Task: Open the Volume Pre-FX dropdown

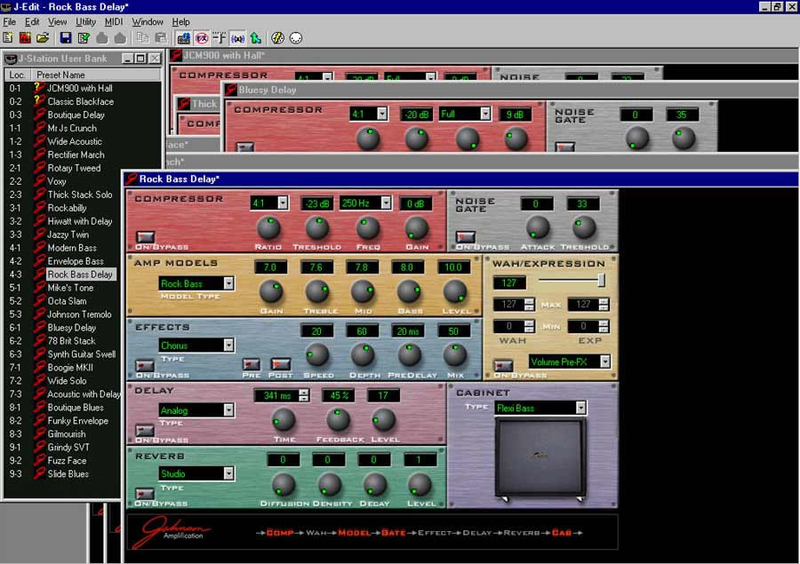Action: click(x=605, y=362)
